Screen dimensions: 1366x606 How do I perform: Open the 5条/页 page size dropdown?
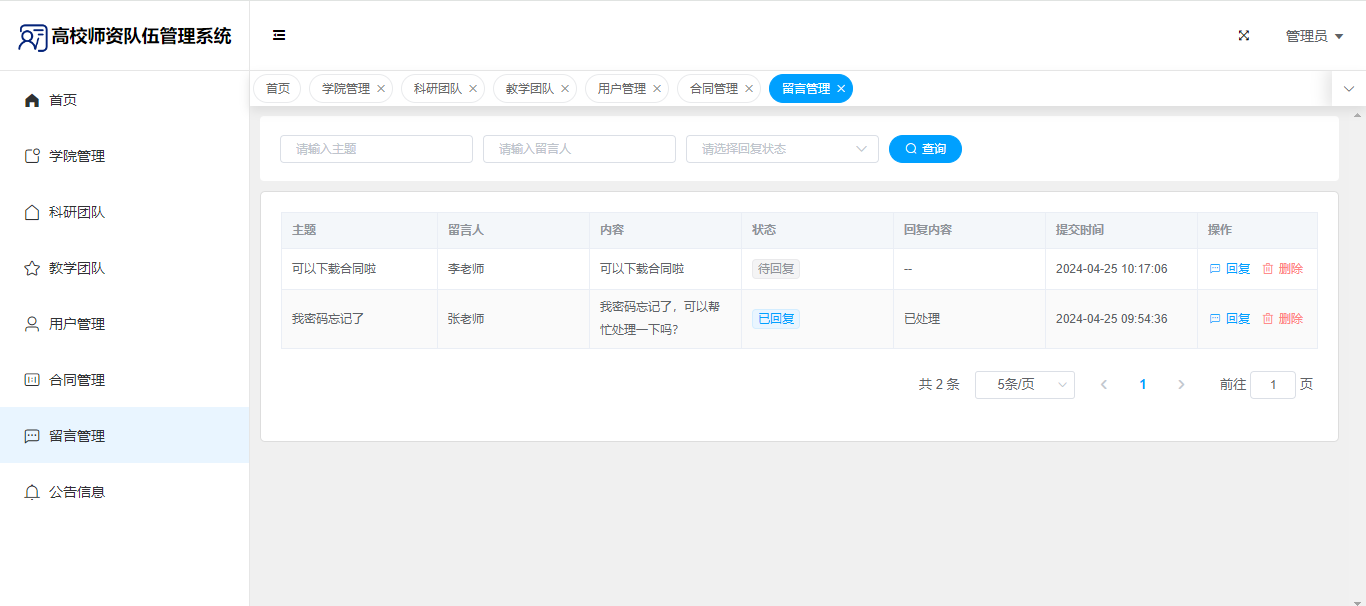[1024, 385]
